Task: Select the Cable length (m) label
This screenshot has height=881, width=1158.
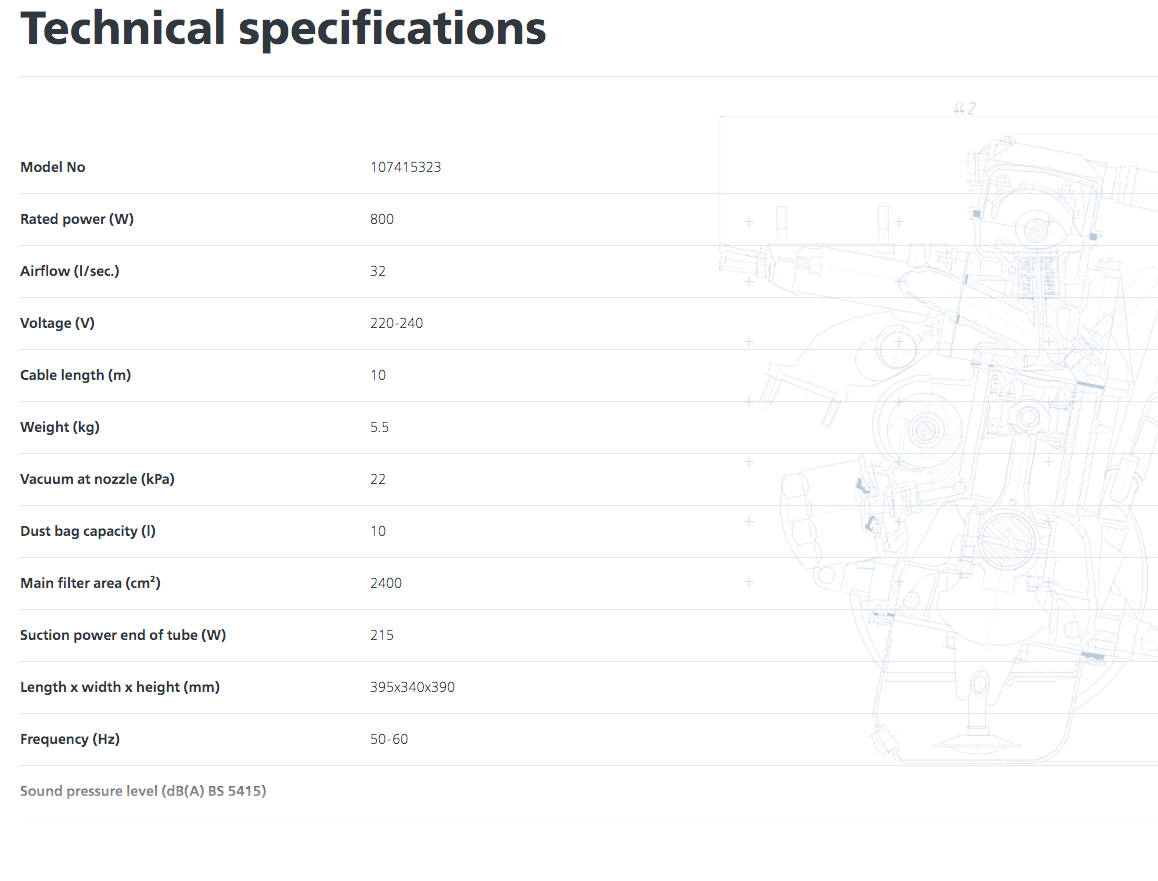Action: [x=75, y=375]
